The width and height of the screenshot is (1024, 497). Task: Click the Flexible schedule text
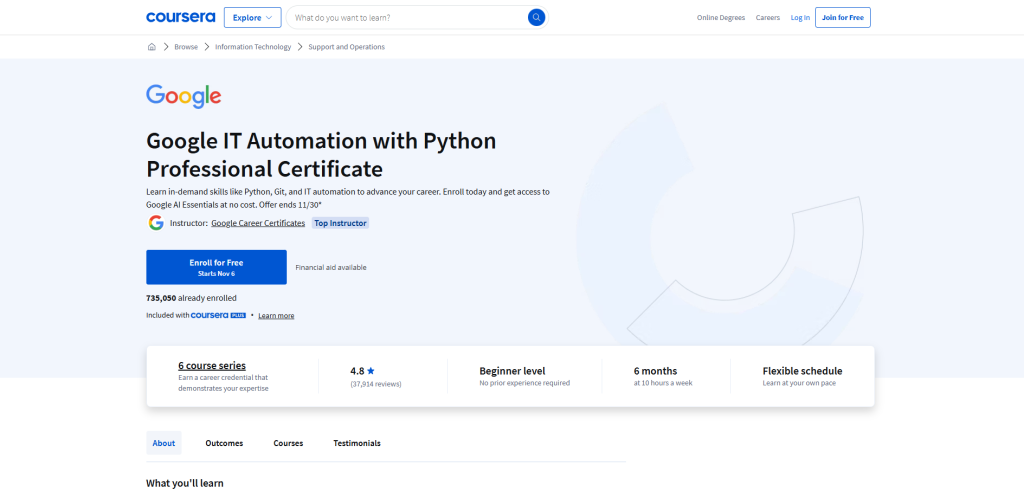tap(802, 371)
